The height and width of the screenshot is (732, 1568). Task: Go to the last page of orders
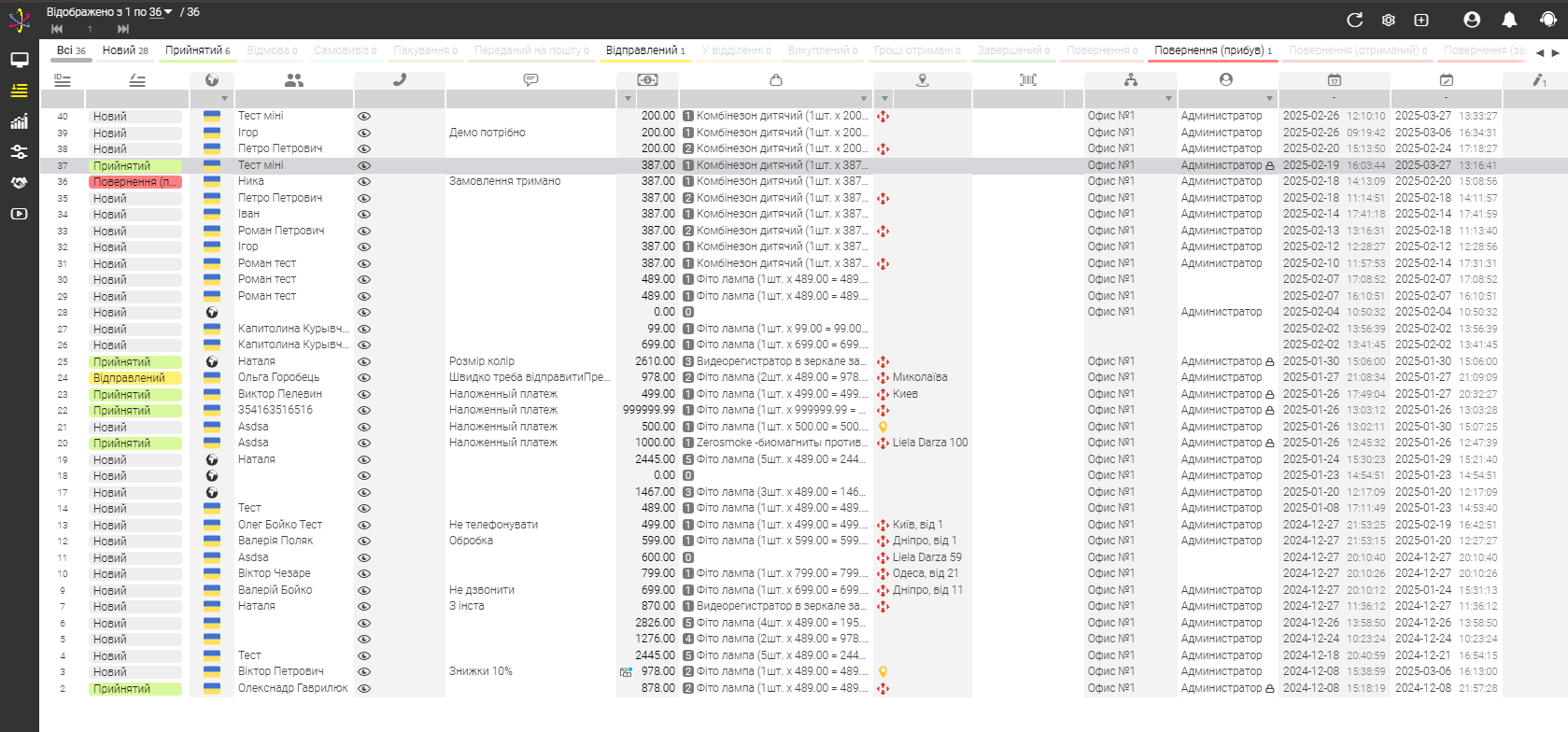point(123,30)
